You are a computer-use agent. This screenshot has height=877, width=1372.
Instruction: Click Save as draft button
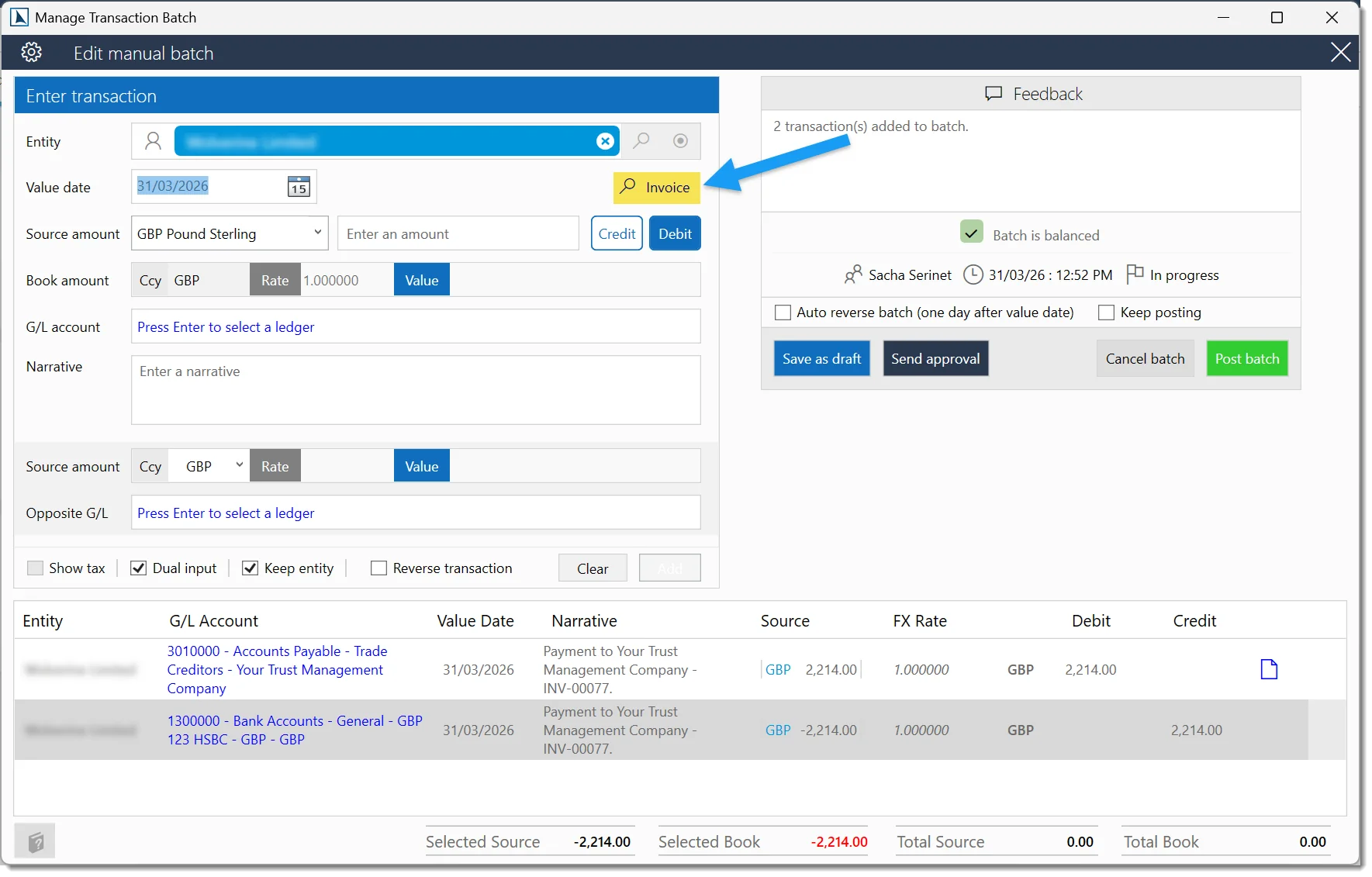coord(821,358)
